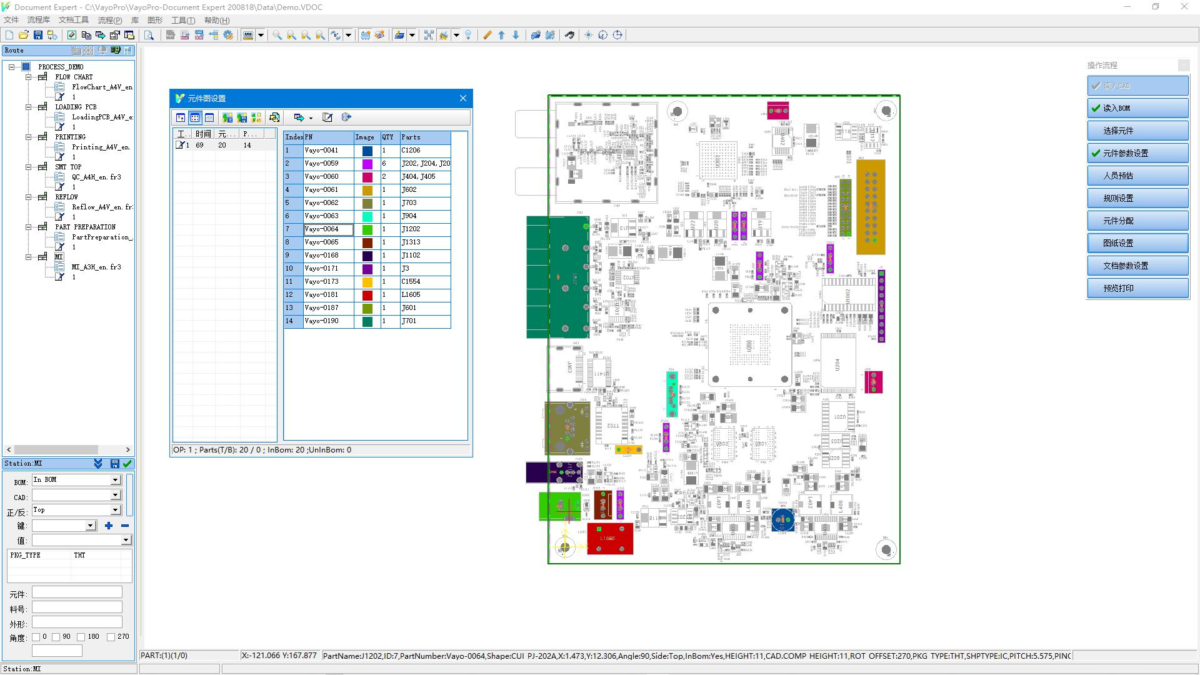Click the print preview magnifier page icon

148,35
